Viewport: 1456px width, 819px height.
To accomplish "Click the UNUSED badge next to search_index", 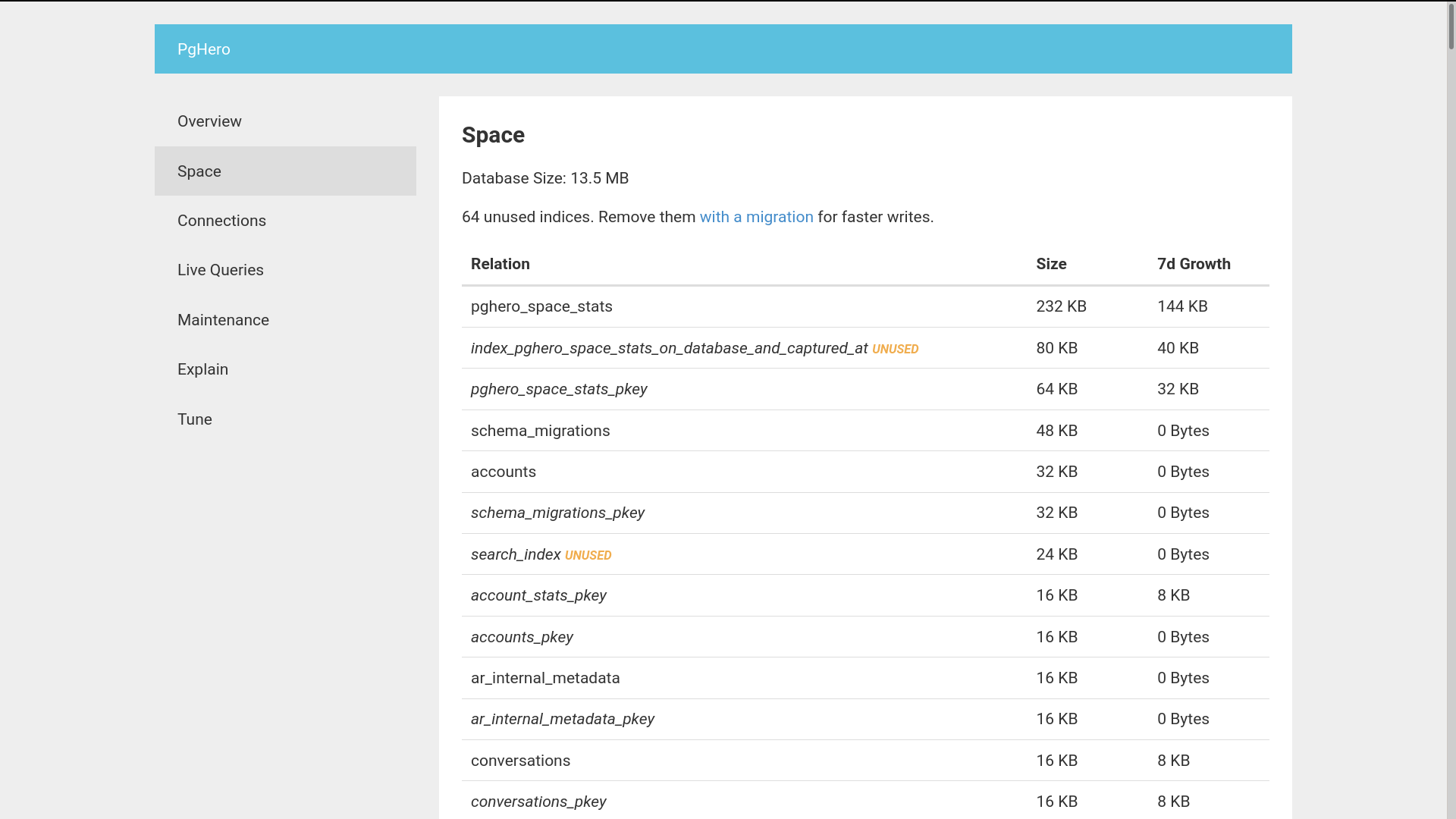I will coord(588,555).
